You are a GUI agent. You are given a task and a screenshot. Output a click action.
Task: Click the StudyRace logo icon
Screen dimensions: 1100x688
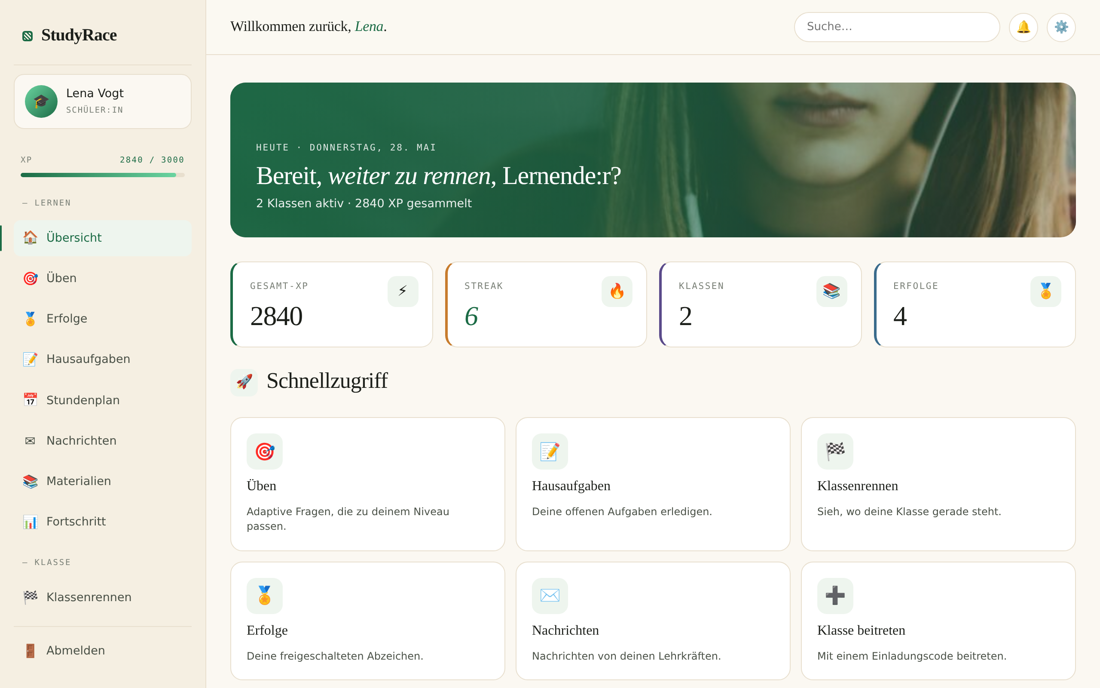coord(27,36)
